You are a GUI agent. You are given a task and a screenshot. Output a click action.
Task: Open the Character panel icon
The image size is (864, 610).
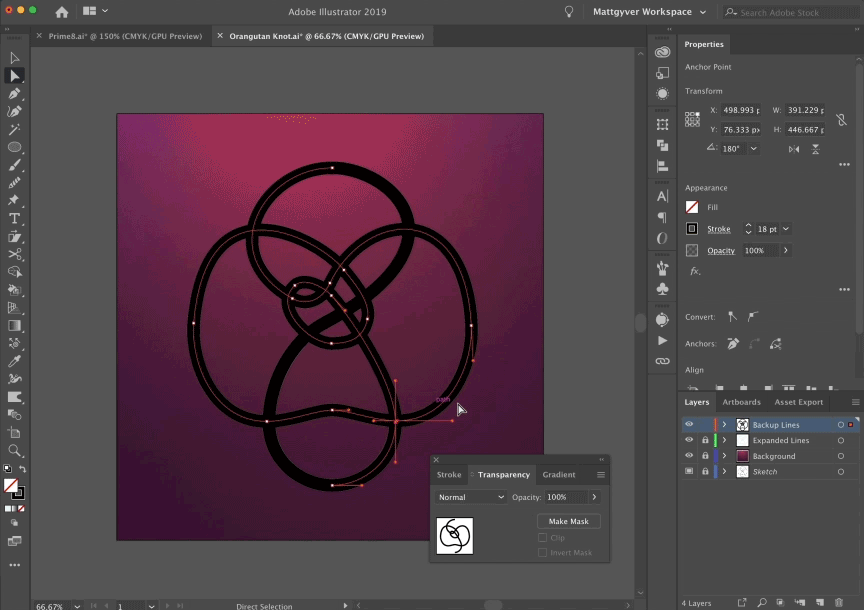tap(661, 196)
